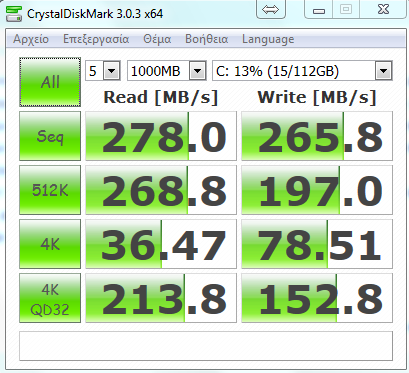
Task: Start the Seq benchmark test
Action: (x=50, y=136)
